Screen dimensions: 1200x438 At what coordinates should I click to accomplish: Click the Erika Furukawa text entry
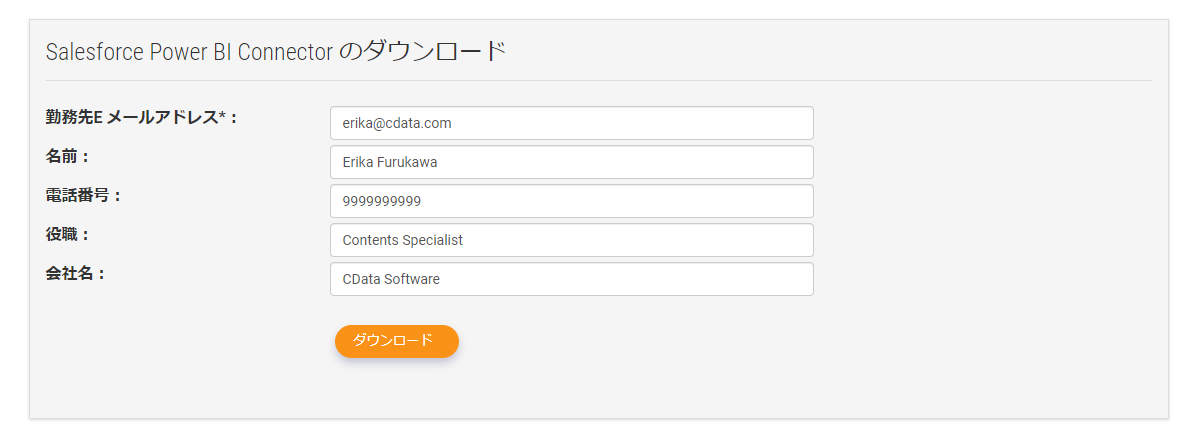point(390,162)
